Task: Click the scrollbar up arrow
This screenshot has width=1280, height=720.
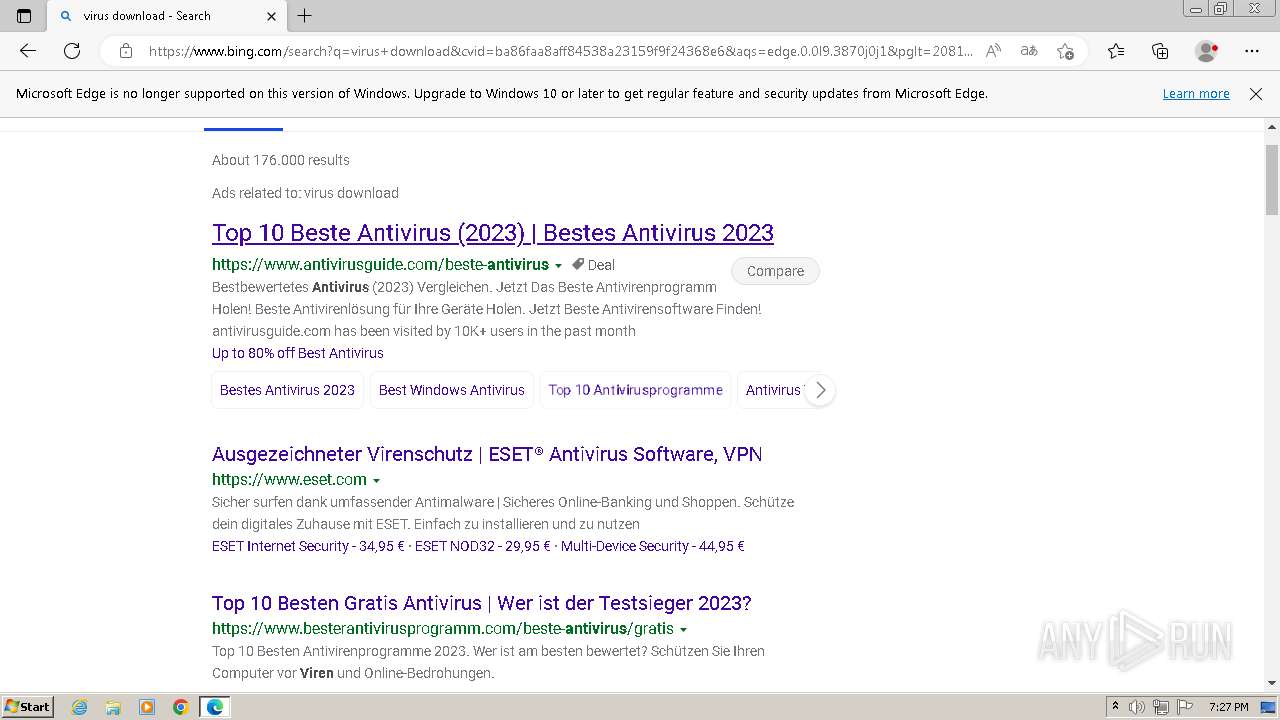Action: [x=1272, y=128]
